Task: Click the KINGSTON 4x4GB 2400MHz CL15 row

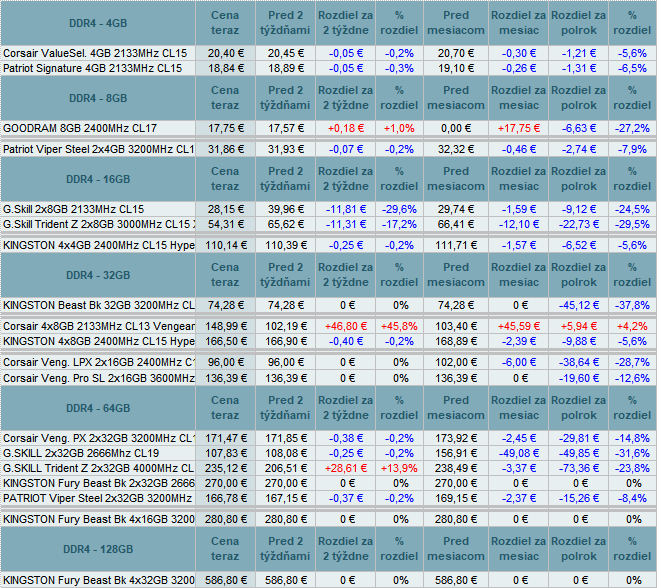Action: tap(328, 245)
